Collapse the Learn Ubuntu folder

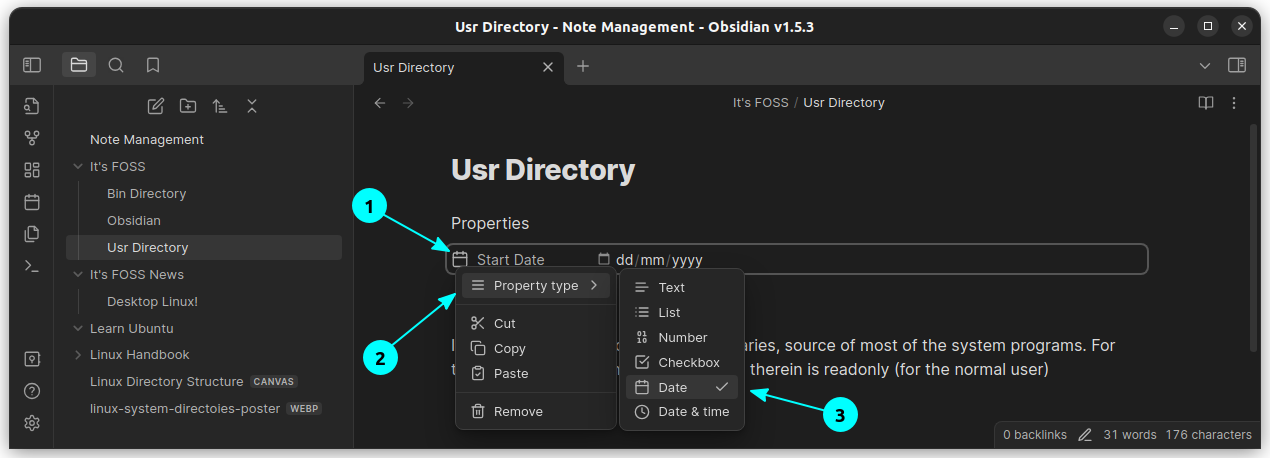pyautogui.click(x=78, y=328)
